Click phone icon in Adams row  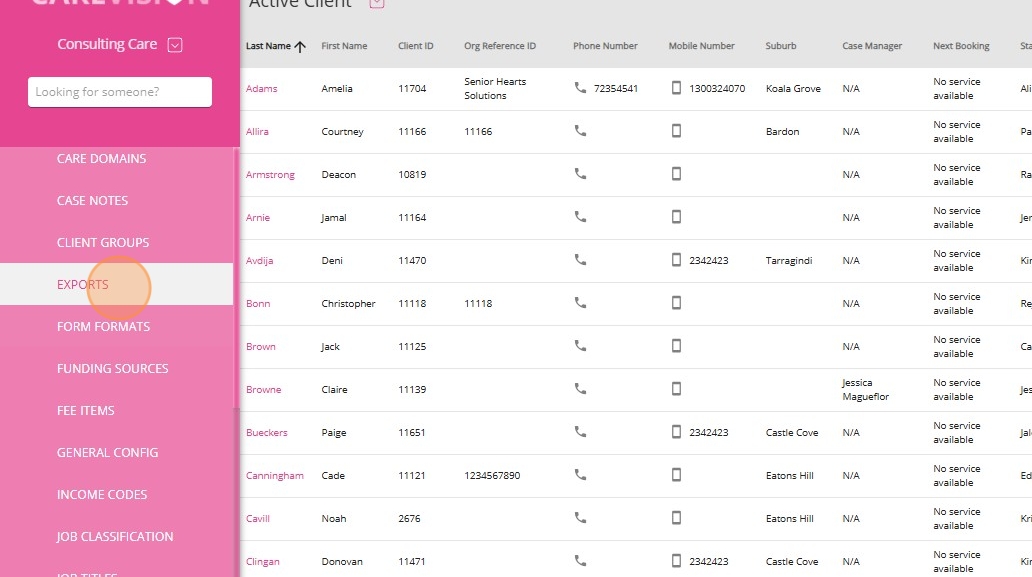(x=580, y=88)
